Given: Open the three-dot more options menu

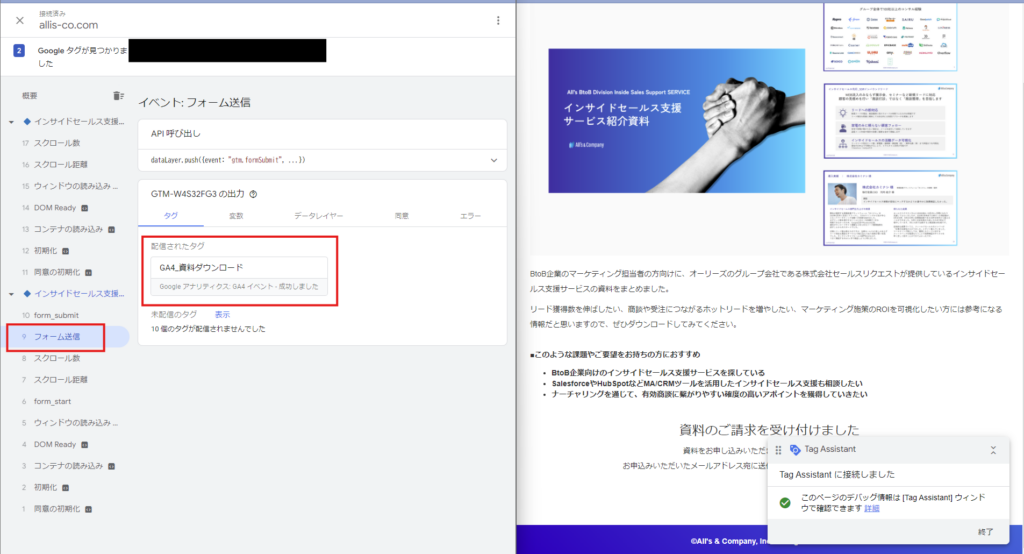Looking at the screenshot, I should tap(498, 20).
